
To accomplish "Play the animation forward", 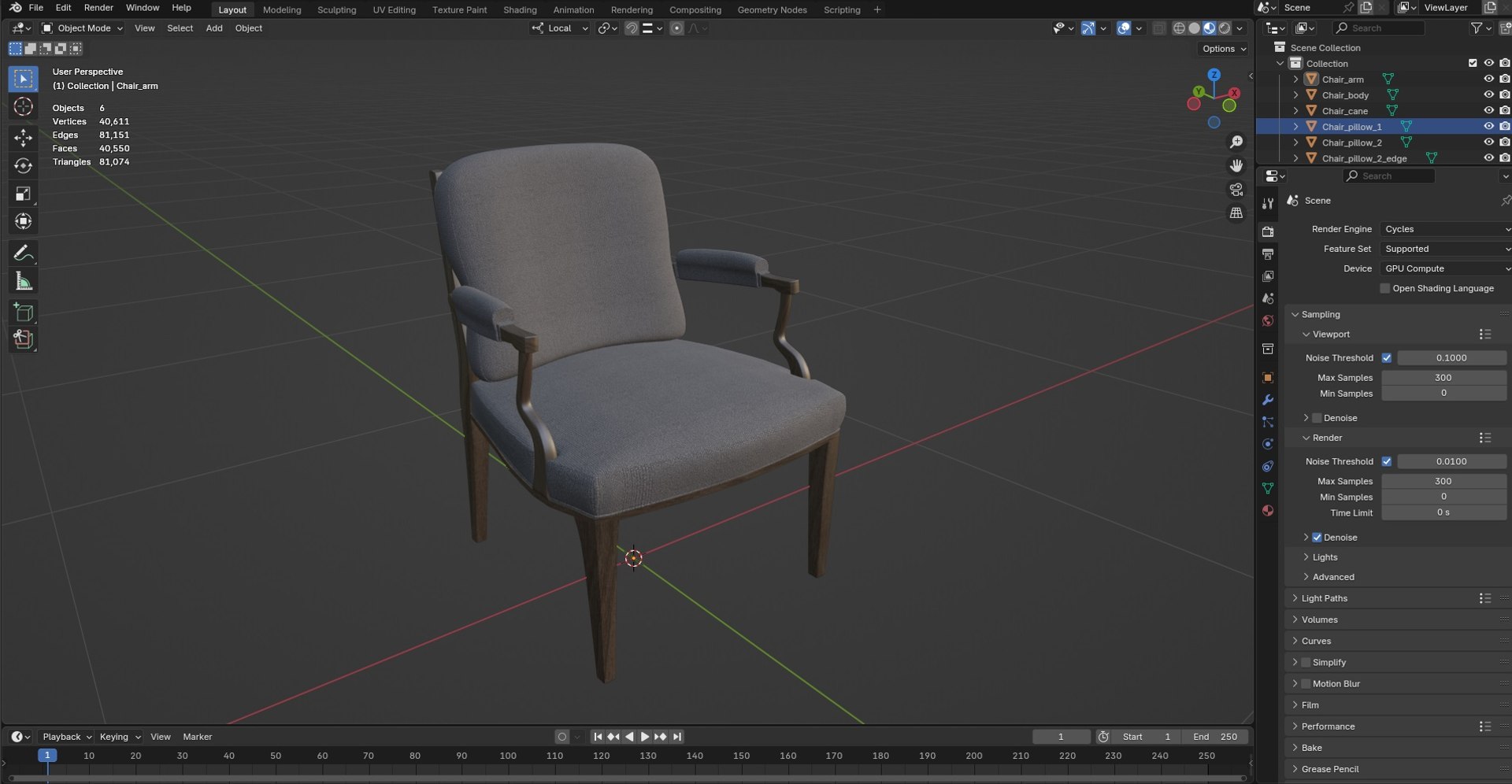I will pos(645,738).
